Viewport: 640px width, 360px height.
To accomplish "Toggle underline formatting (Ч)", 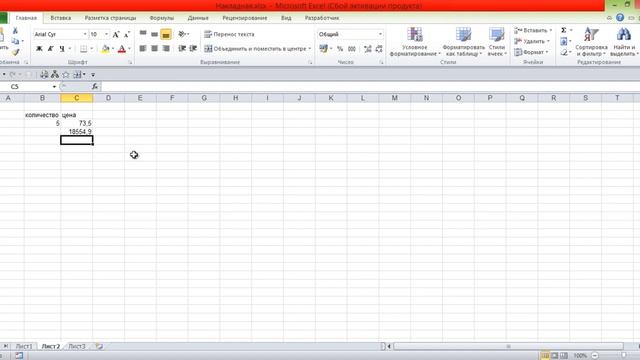I will tap(62, 49).
